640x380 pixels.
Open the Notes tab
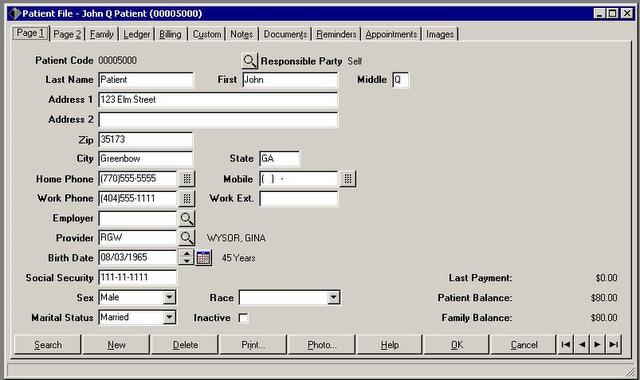tap(242, 34)
